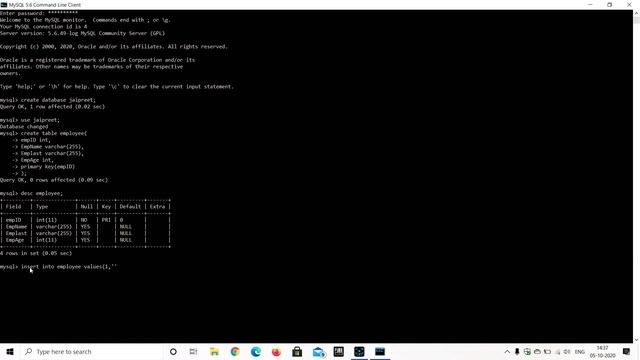The width and height of the screenshot is (640, 360).
Task: Click the vertical scrollbar thumb
Action: pos(636,20)
